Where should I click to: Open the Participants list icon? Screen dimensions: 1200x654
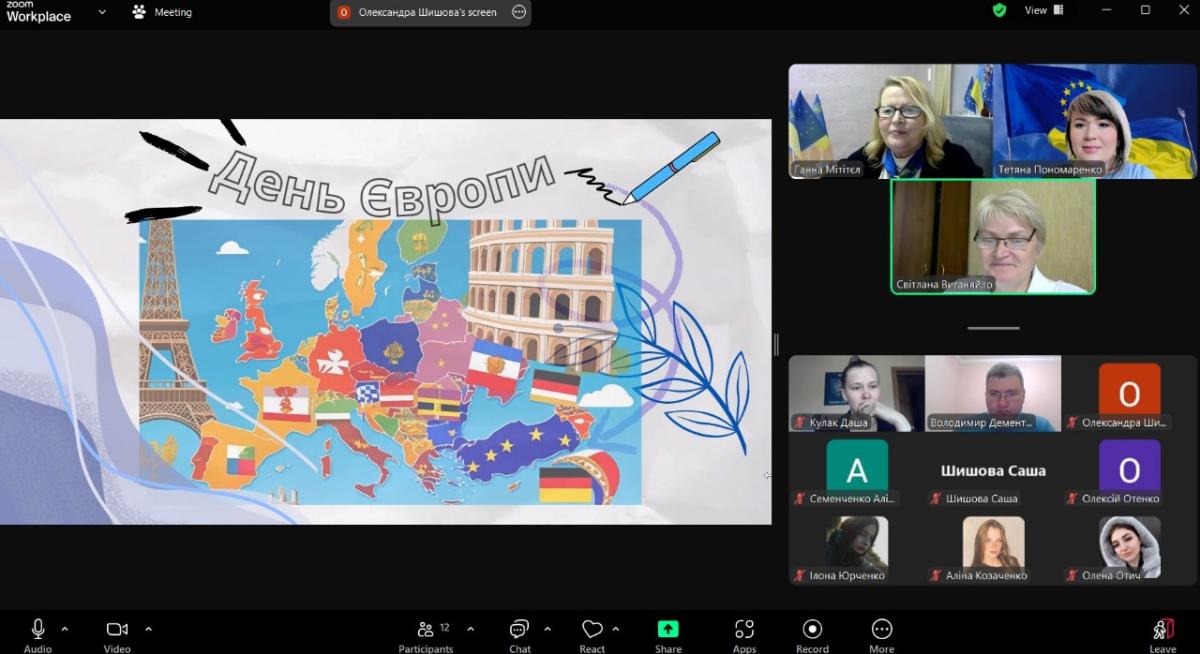pyautogui.click(x=426, y=630)
